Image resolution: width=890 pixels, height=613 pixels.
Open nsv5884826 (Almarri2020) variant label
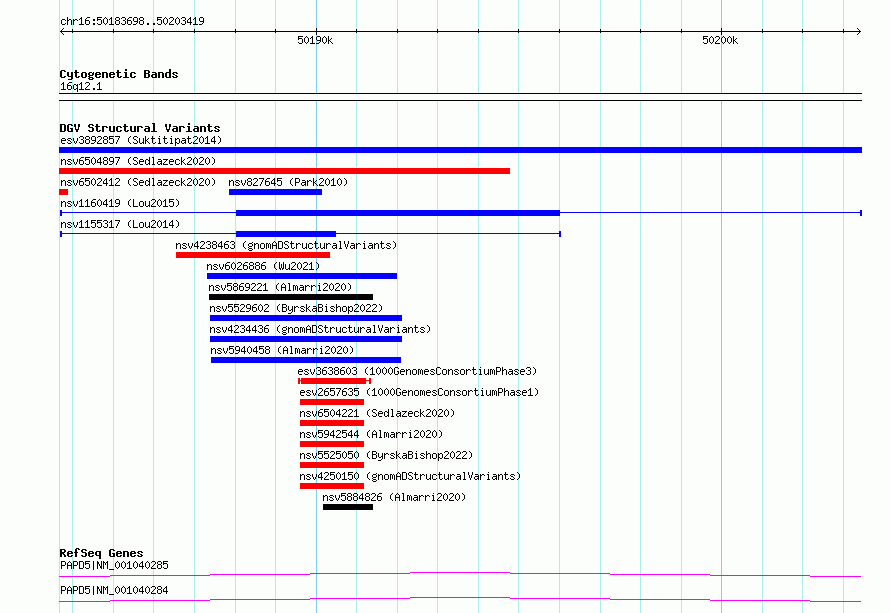tap(394, 497)
